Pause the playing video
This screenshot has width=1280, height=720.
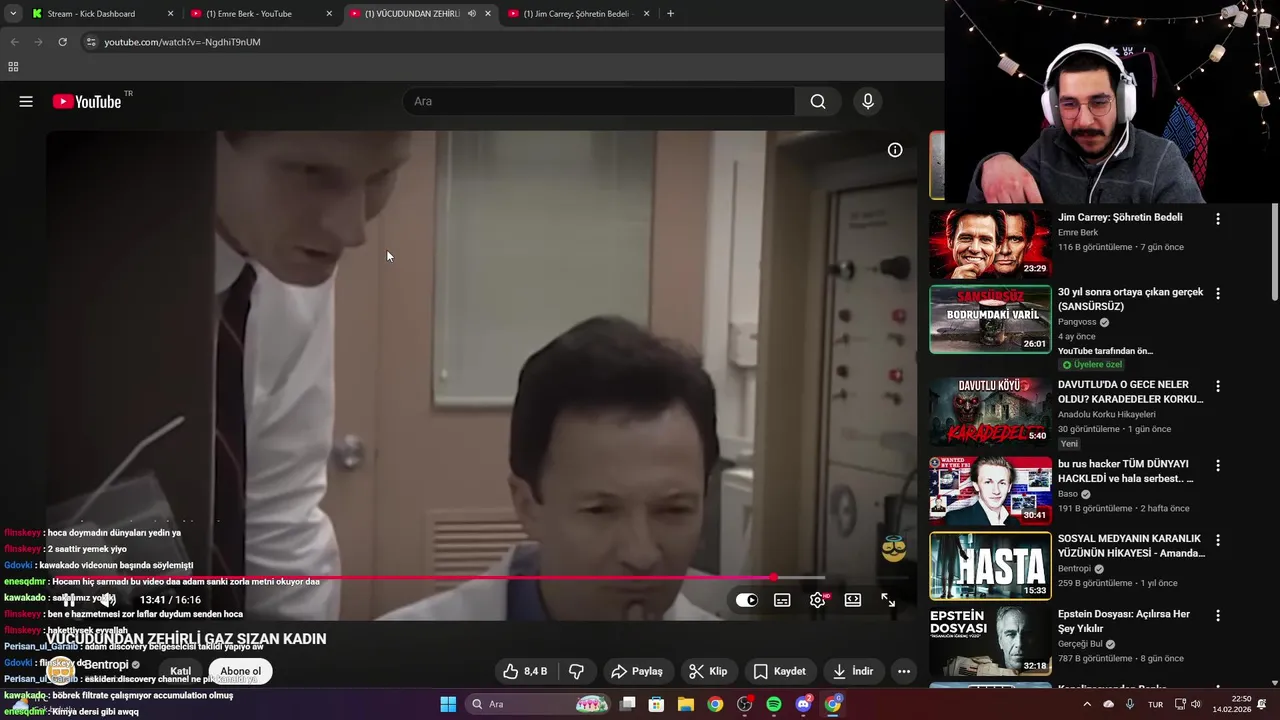70,600
